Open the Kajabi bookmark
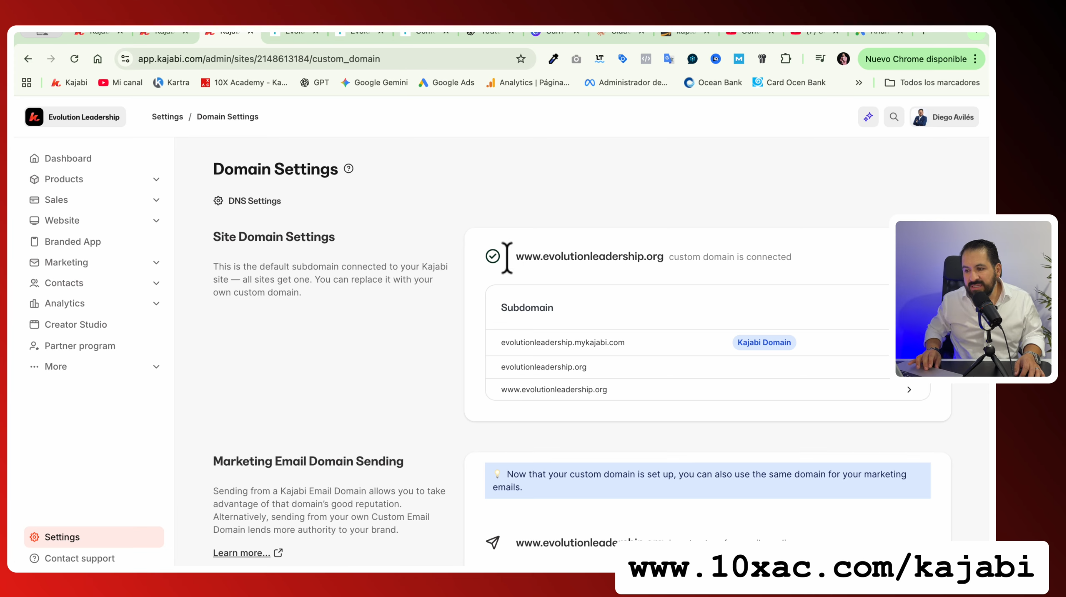The height and width of the screenshot is (597, 1066). tap(69, 82)
